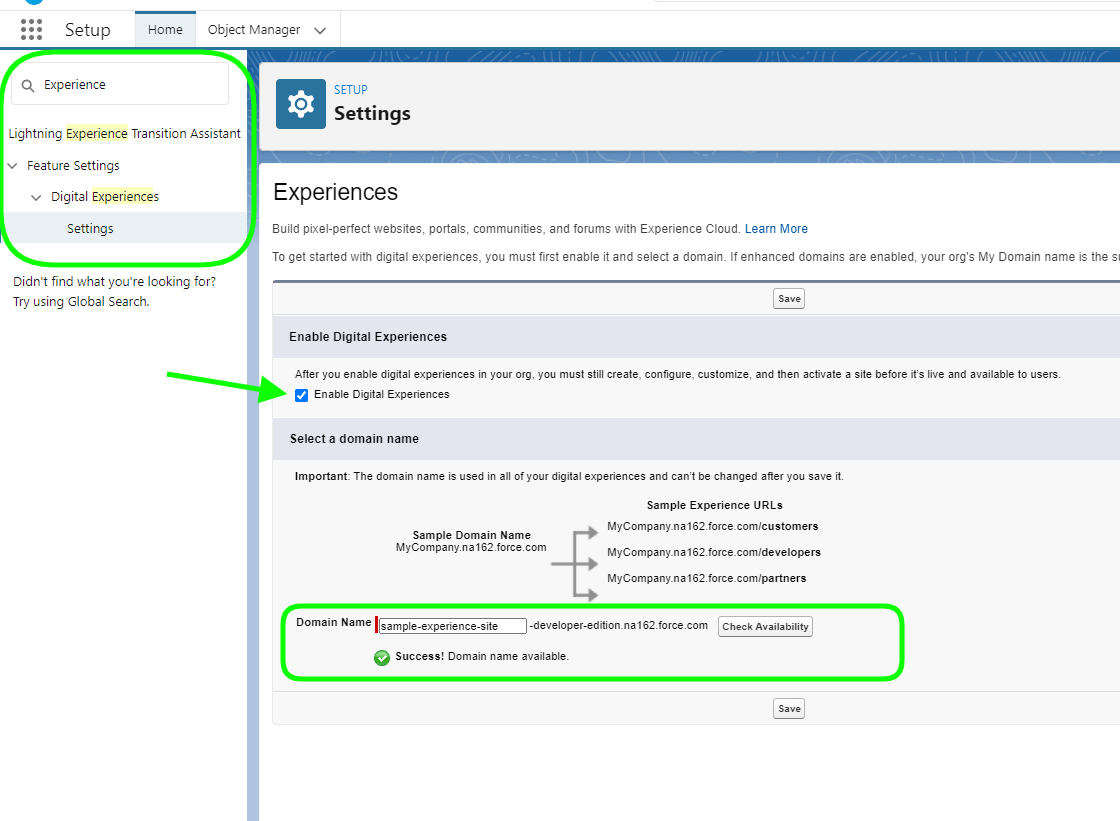Switch to the Object Manager tab
This screenshot has height=821, width=1120.
(x=253, y=29)
